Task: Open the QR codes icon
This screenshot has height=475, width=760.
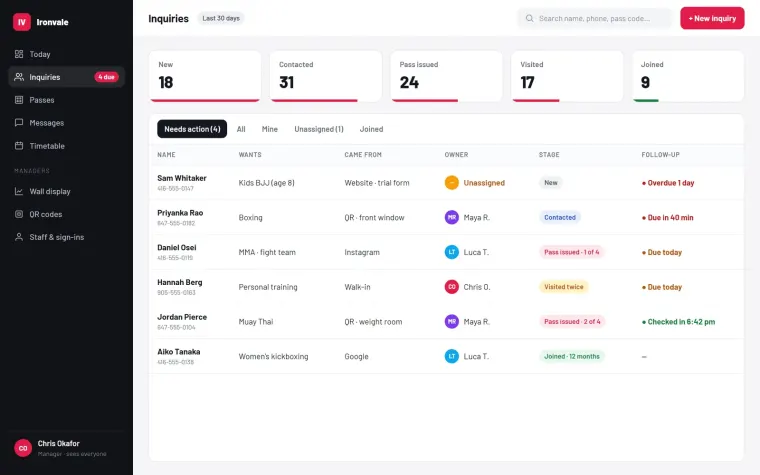Action: [x=19, y=214]
